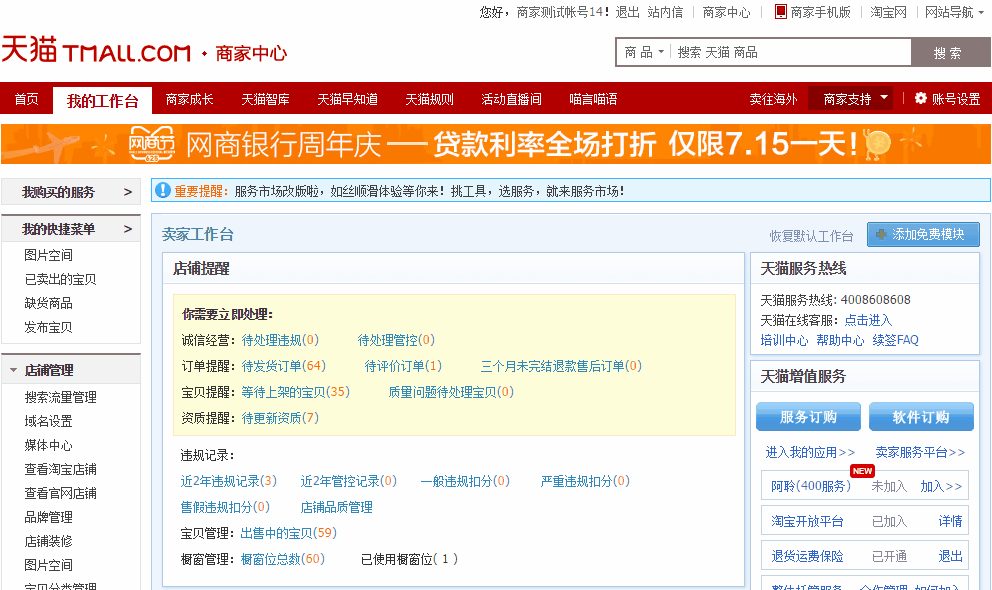
Task: Click 详情 for 淘宝开放平台
Action: (950, 521)
